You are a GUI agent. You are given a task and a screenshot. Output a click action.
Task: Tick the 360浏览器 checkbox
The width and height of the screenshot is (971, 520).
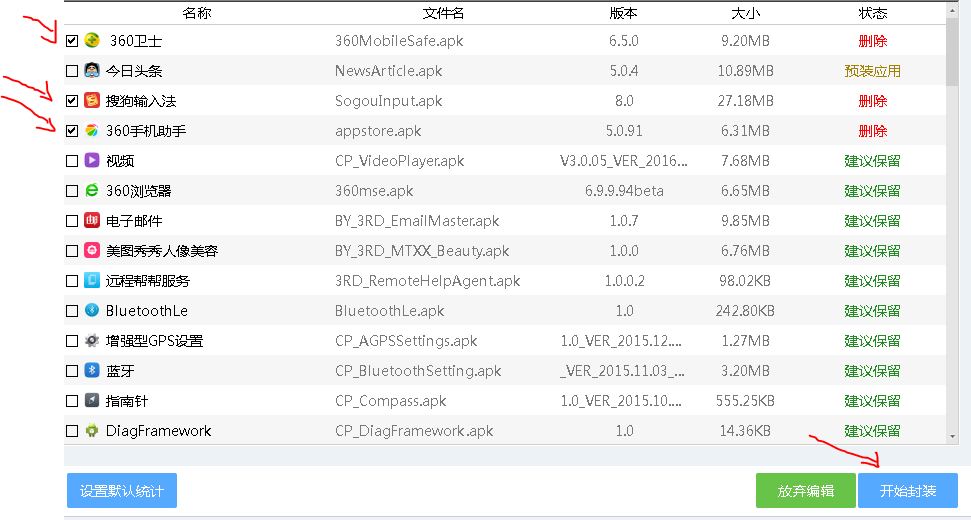coord(72,191)
